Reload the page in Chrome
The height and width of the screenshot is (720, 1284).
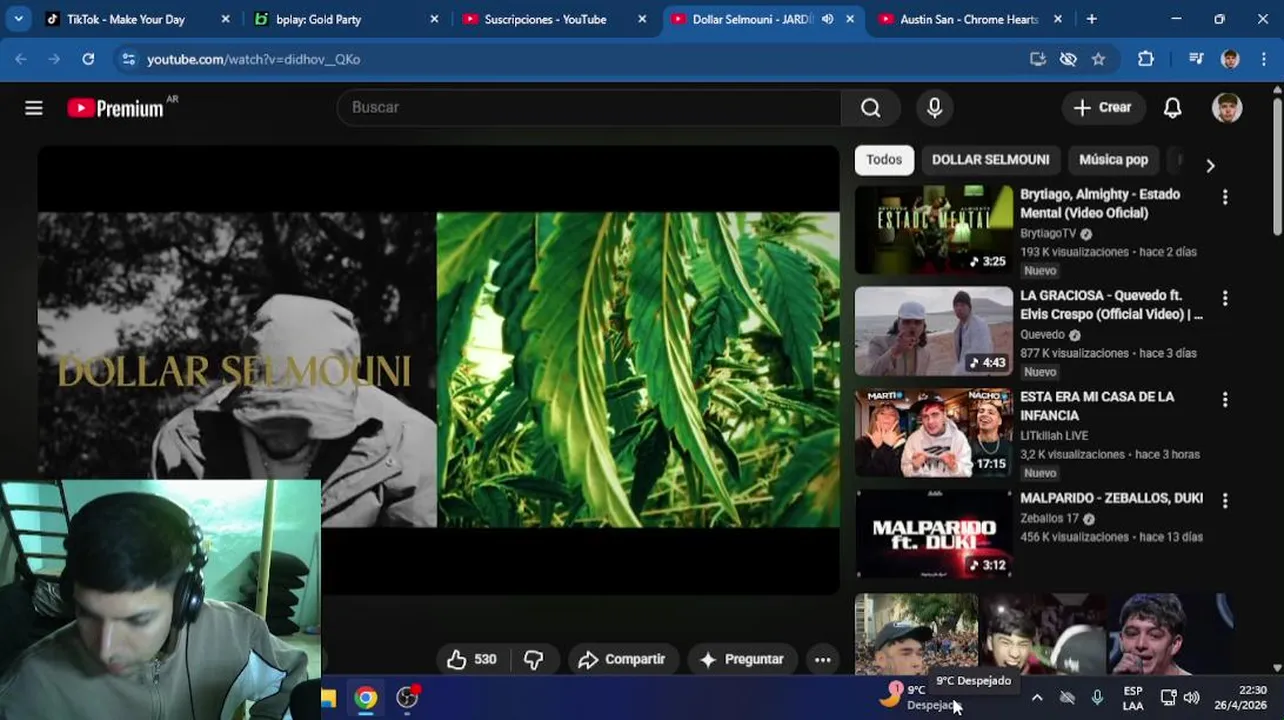click(x=88, y=59)
